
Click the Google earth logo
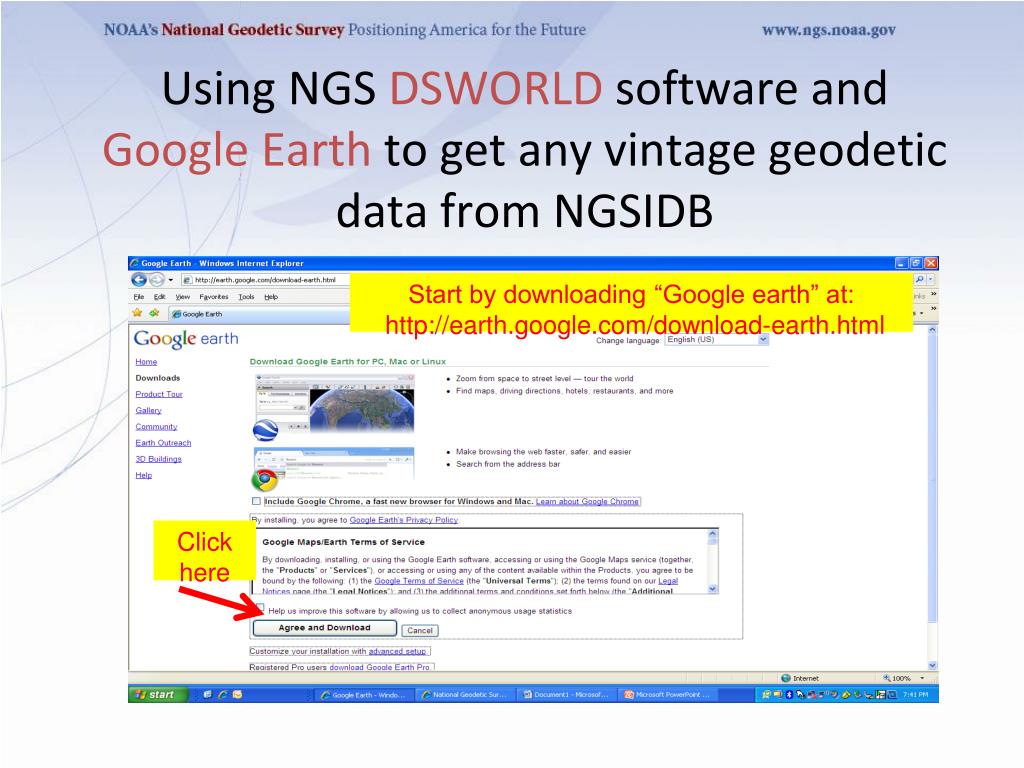(x=186, y=338)
